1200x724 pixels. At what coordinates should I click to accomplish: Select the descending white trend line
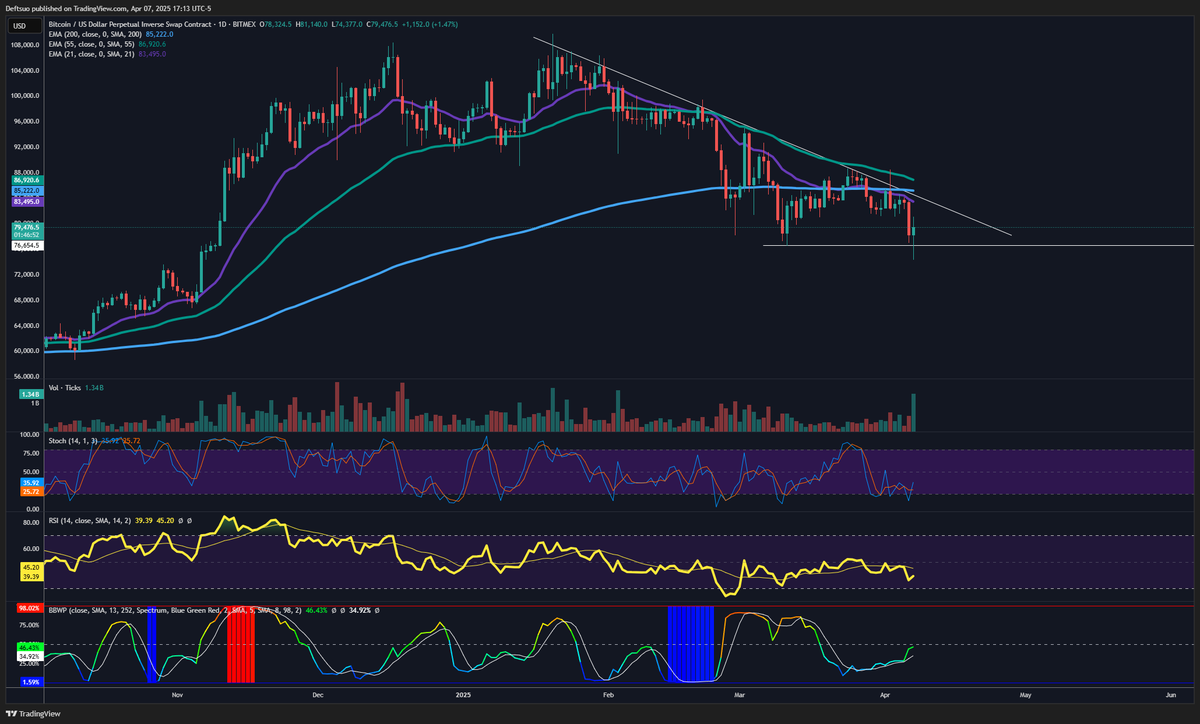tap(770, 136)
